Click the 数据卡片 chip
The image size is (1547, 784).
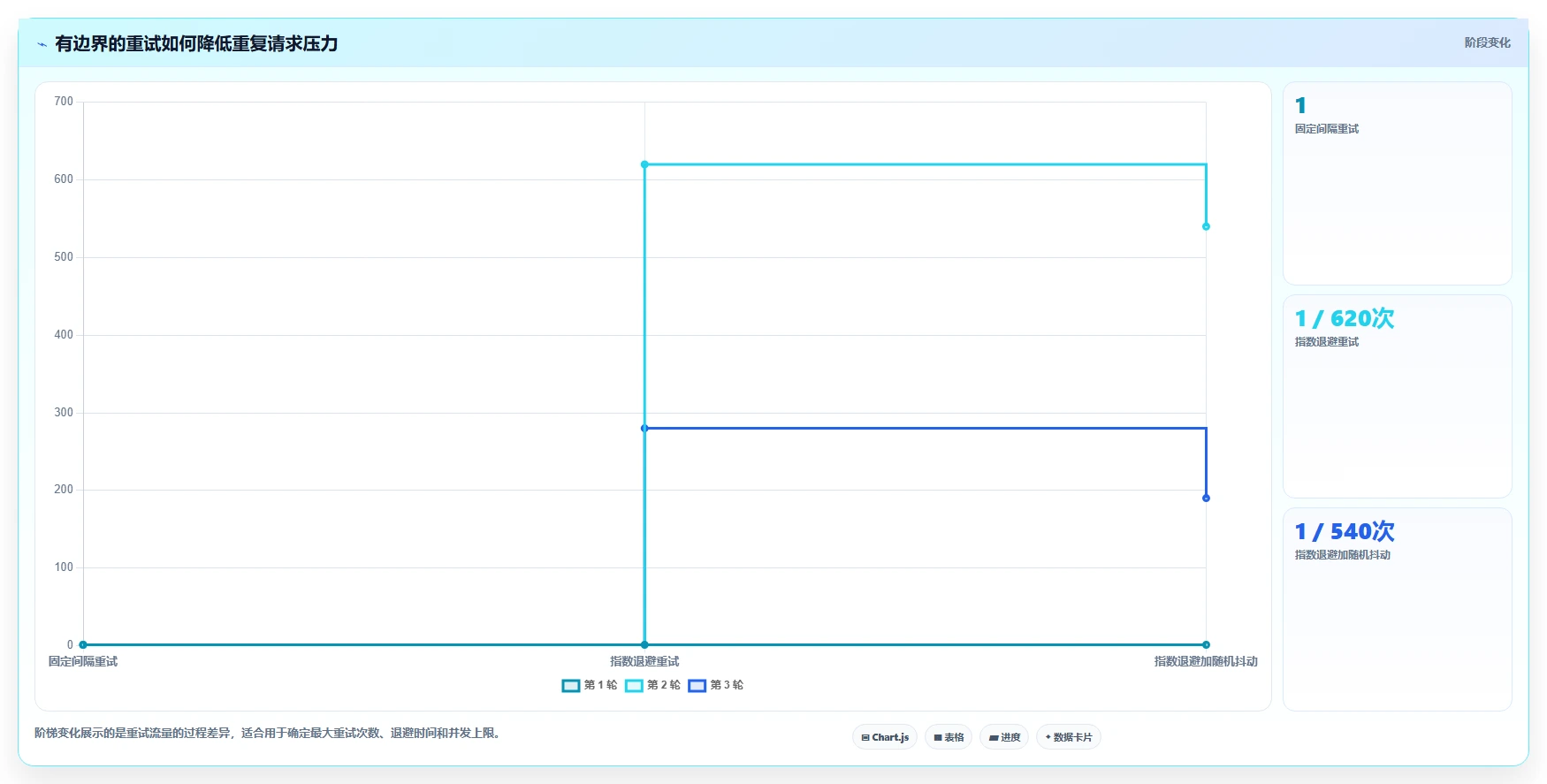1069,737
